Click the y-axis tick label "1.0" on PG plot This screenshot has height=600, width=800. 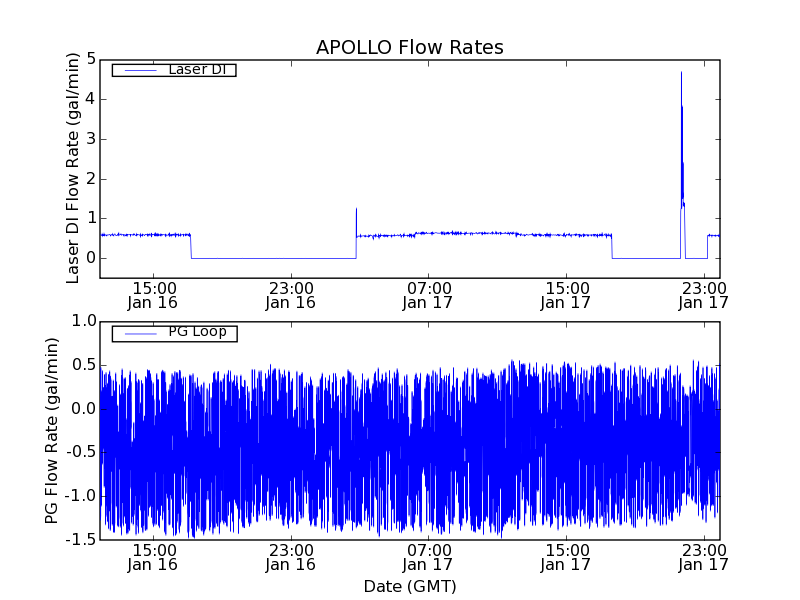[84, 321]
